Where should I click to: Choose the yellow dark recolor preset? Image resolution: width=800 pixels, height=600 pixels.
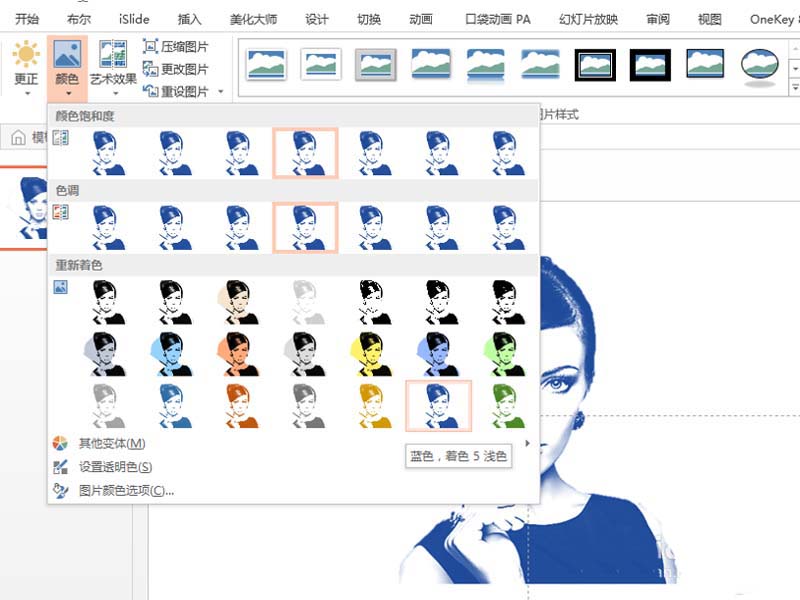[371, 354]
